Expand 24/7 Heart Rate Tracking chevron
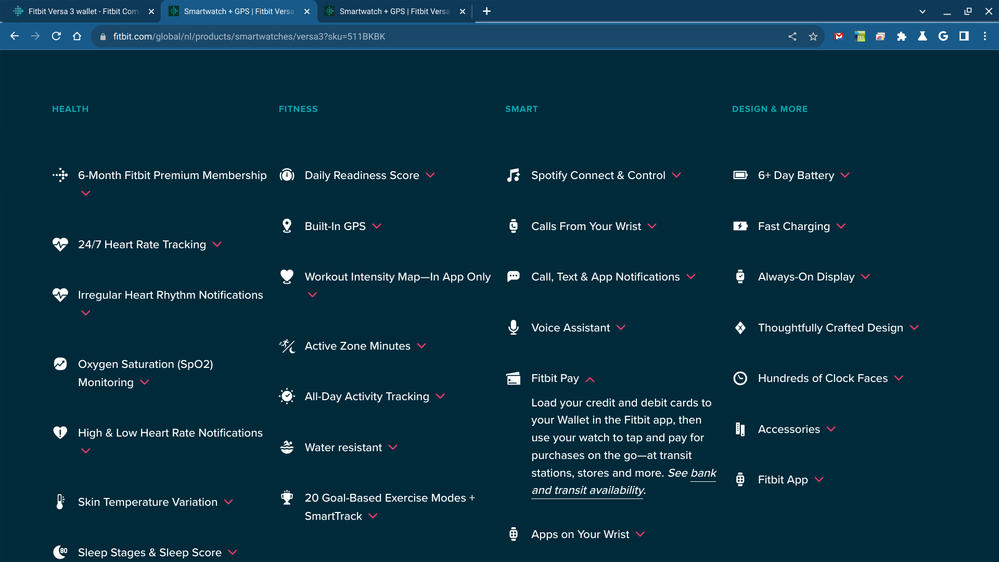 pyautogui.click(x=217, y=245)
